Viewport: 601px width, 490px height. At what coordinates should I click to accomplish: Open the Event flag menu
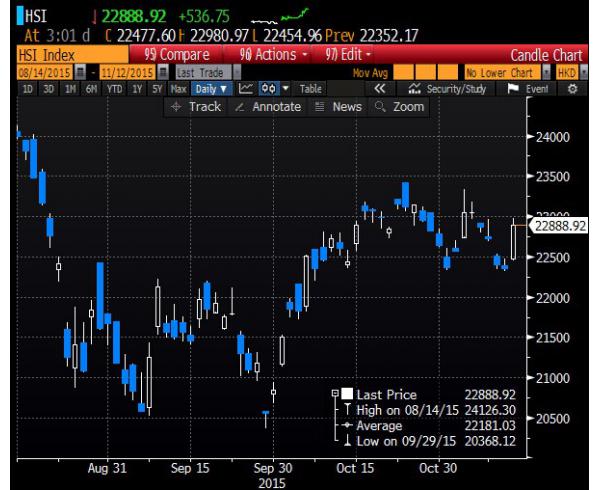tap(527, 89)
